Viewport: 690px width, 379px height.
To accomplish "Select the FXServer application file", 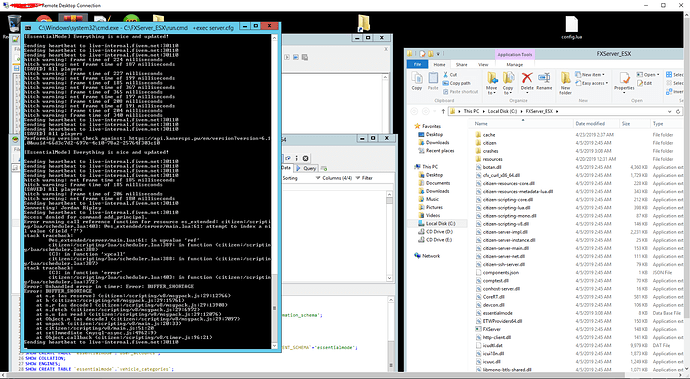I will tap(491, 329).
